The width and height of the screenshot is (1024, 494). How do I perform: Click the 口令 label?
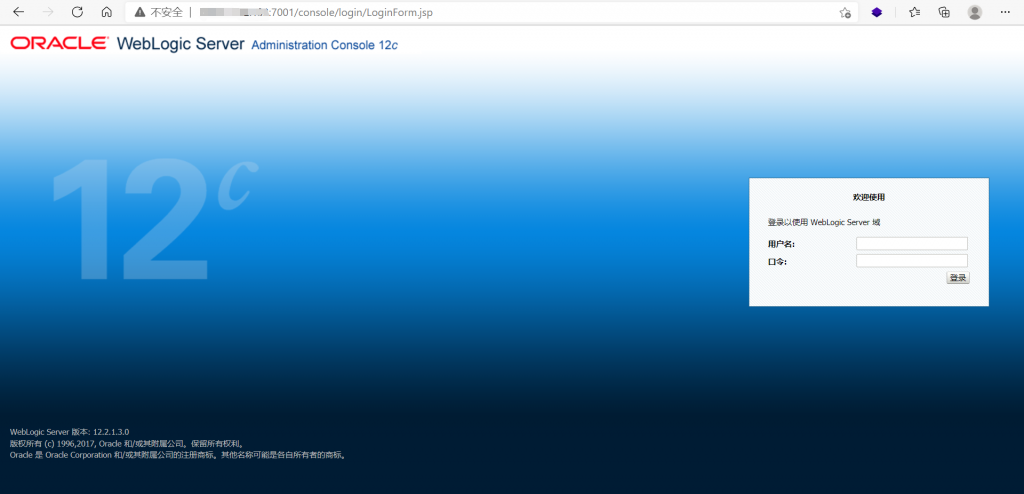point(777,261)
